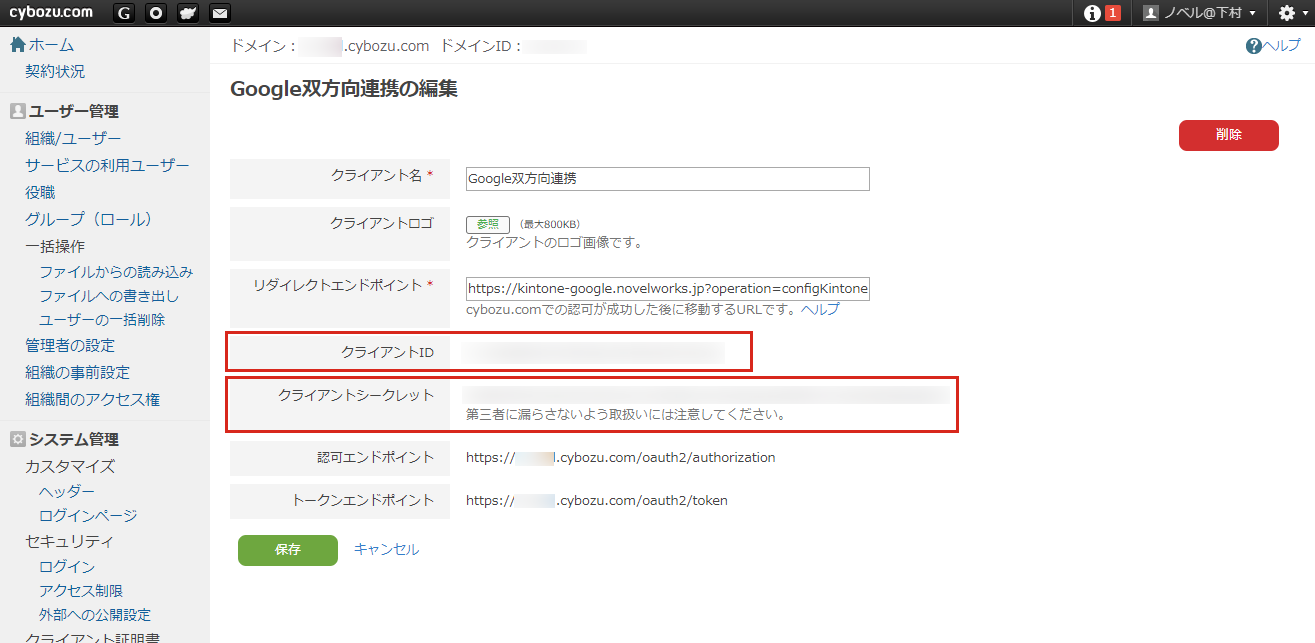The width and height of the screenshot is (1315, 643).
Task: Focus the クライアント名 input field
Action: pyautogui.click(x=668, y=179)
